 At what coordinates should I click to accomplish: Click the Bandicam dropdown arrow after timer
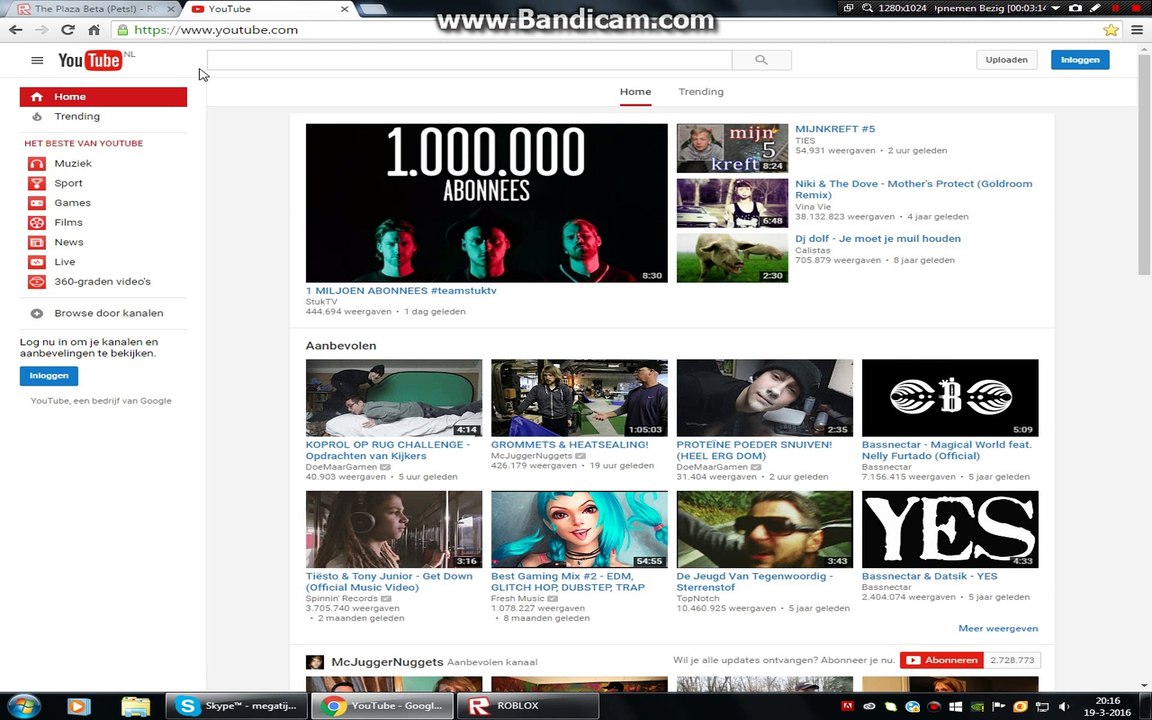click(1056, 8)
